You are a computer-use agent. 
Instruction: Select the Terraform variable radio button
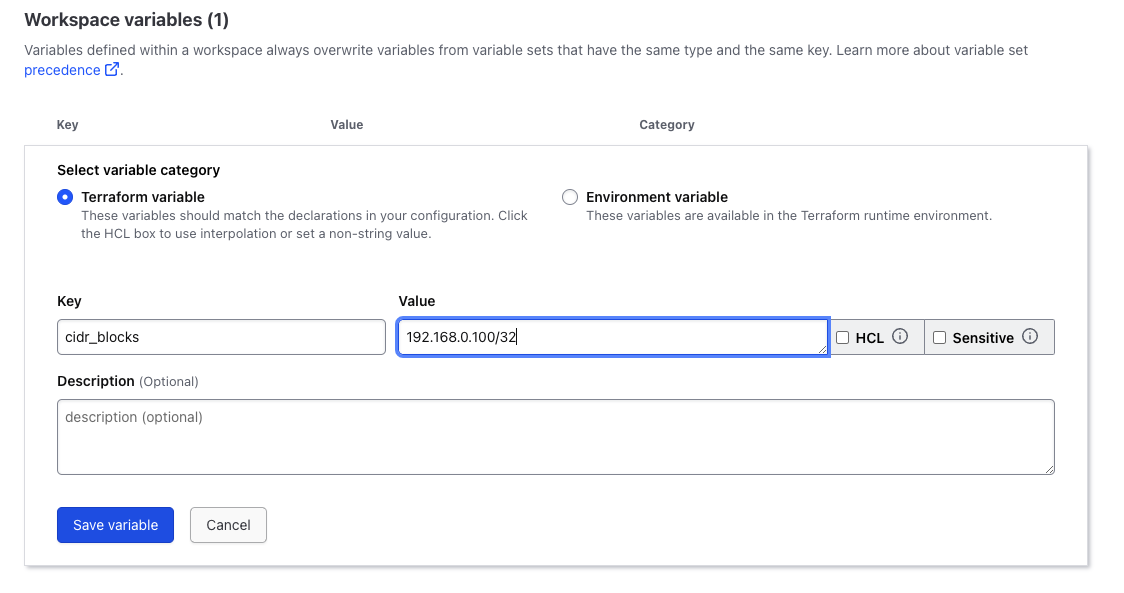tap(66, 197)
